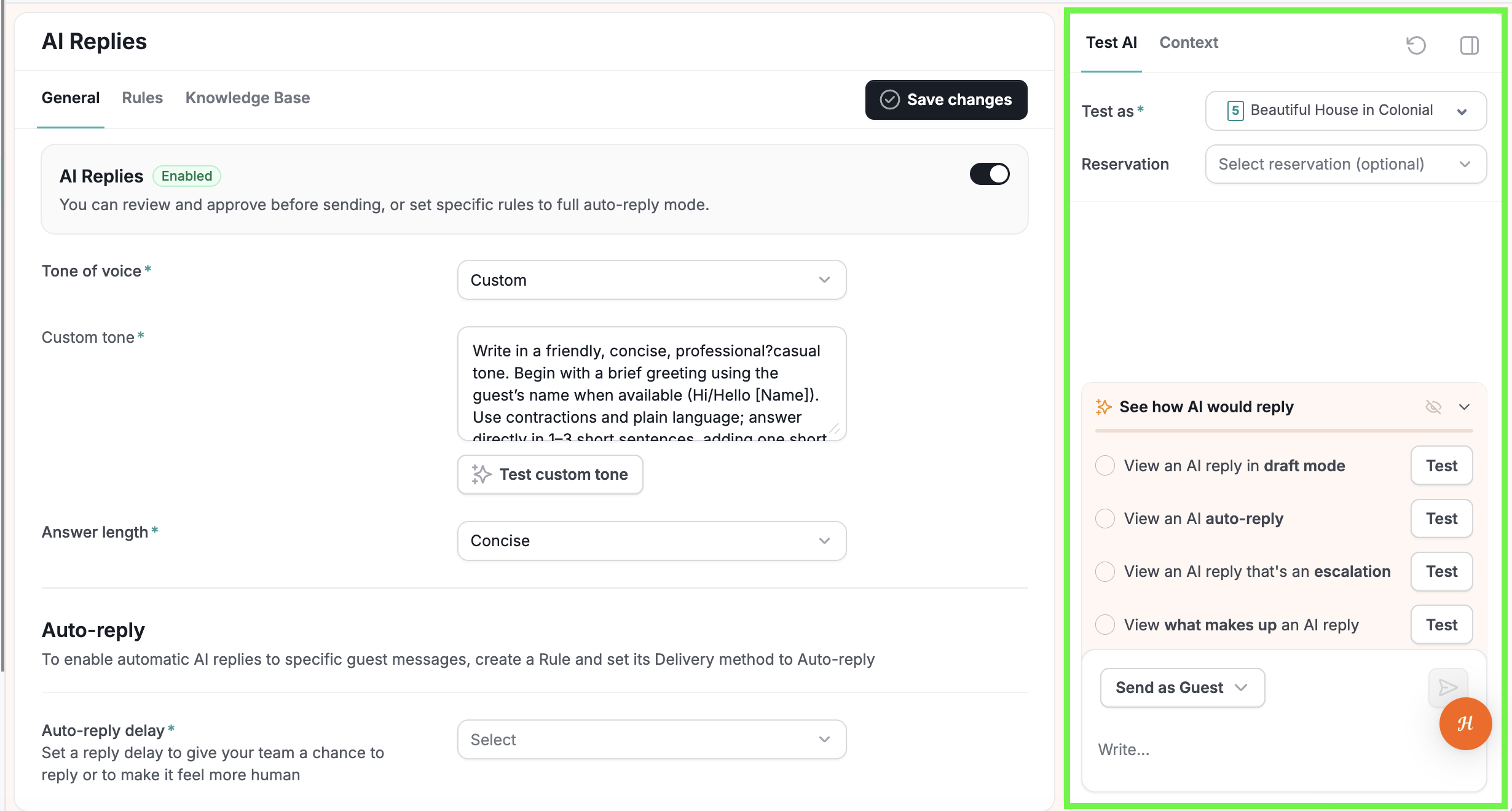Select what makes up an AI reply option
The image size is (1512, 811).
(1105, 625)
